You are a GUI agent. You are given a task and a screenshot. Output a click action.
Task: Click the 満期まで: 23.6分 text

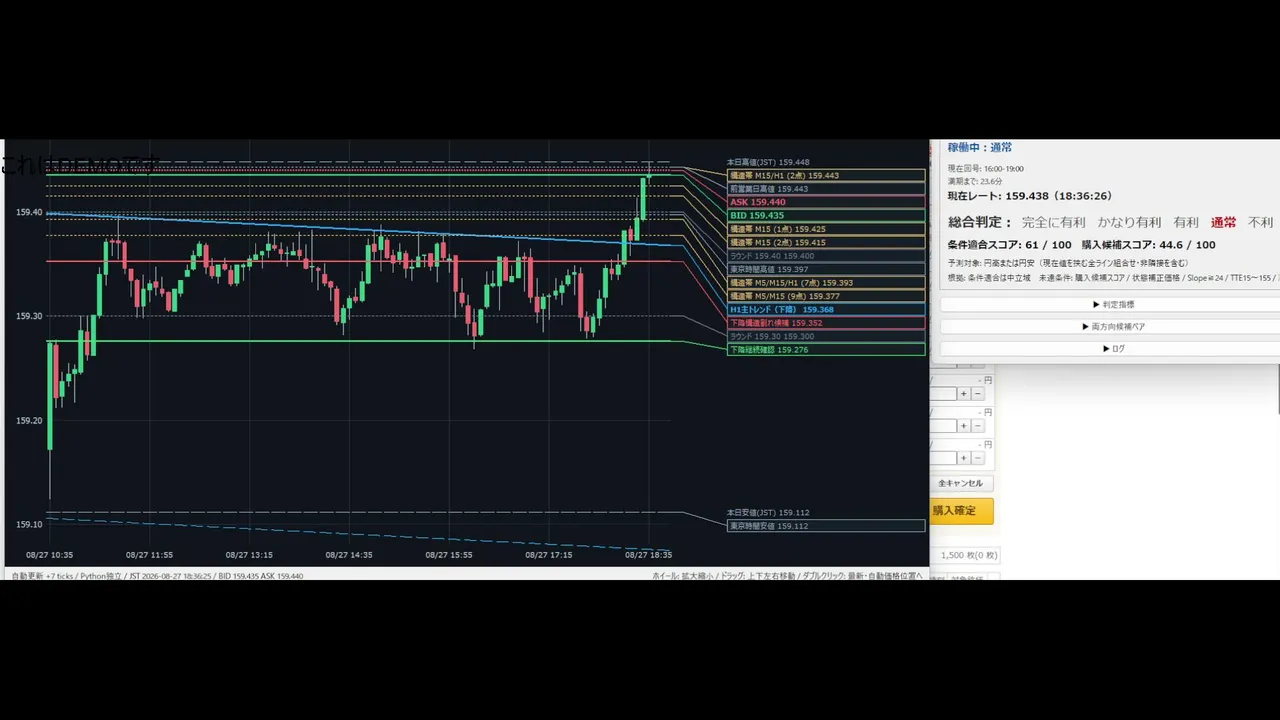click(975, 181)
